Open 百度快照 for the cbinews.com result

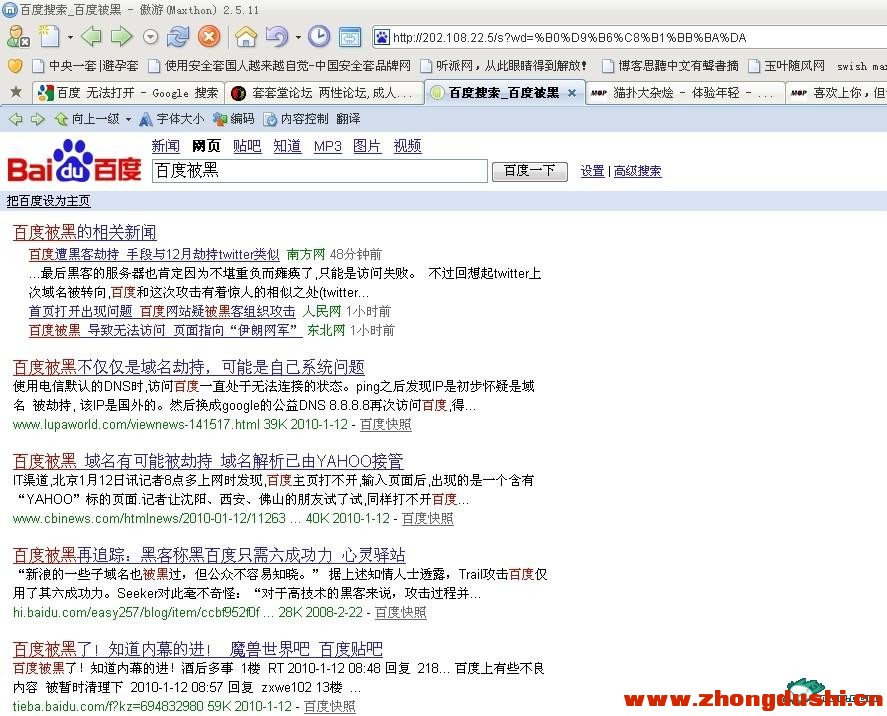428,518
